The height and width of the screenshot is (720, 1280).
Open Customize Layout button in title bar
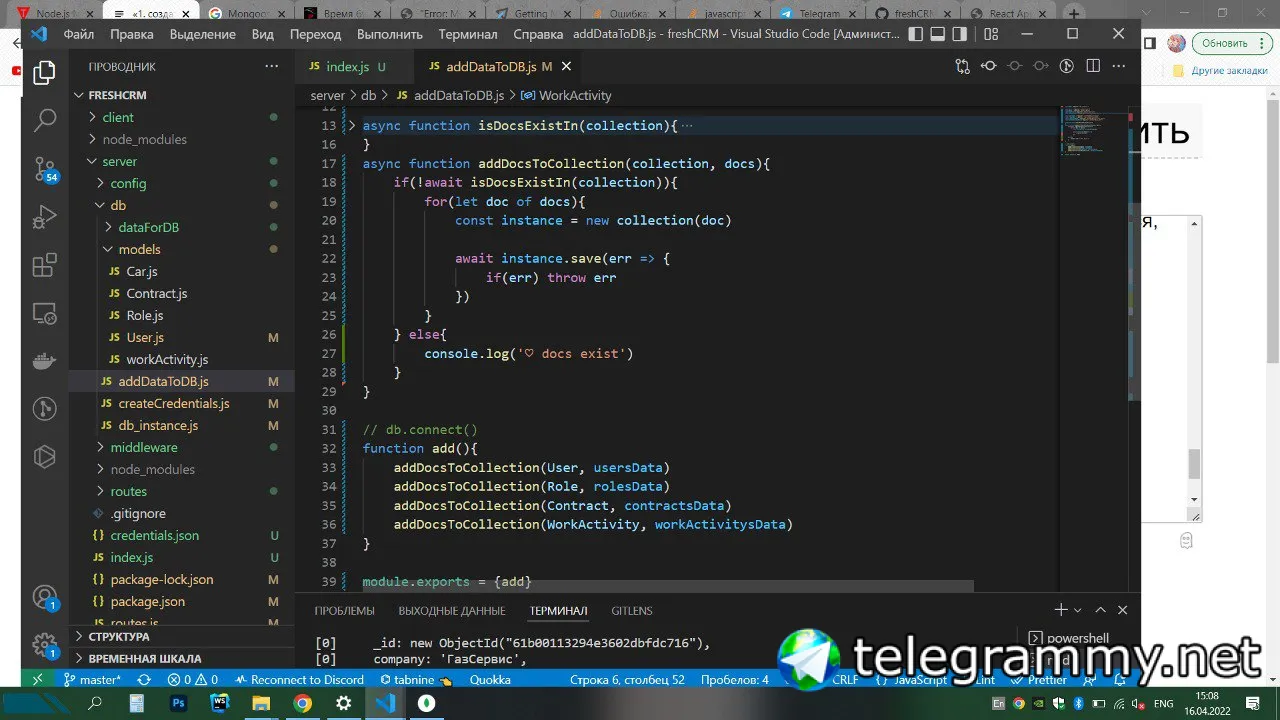(991, 34)
